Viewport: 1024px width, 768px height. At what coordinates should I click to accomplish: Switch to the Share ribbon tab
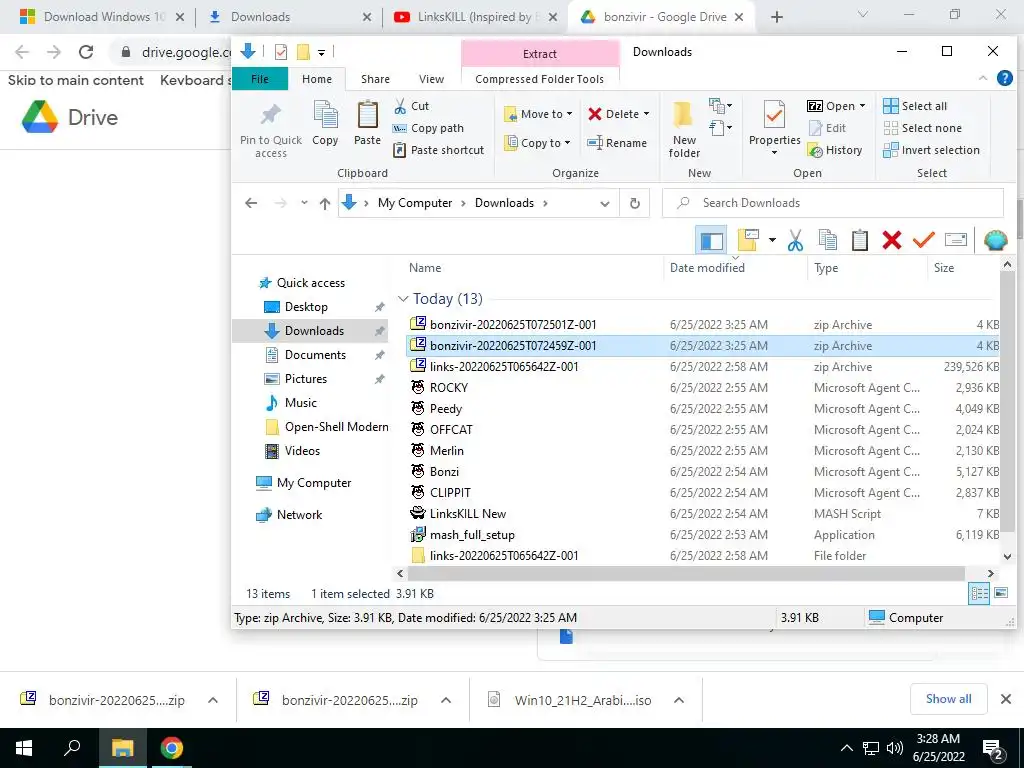tap(375, 79)
